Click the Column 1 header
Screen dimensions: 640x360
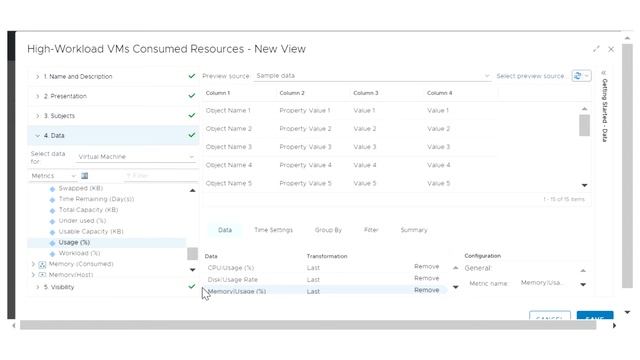[218, 93]
